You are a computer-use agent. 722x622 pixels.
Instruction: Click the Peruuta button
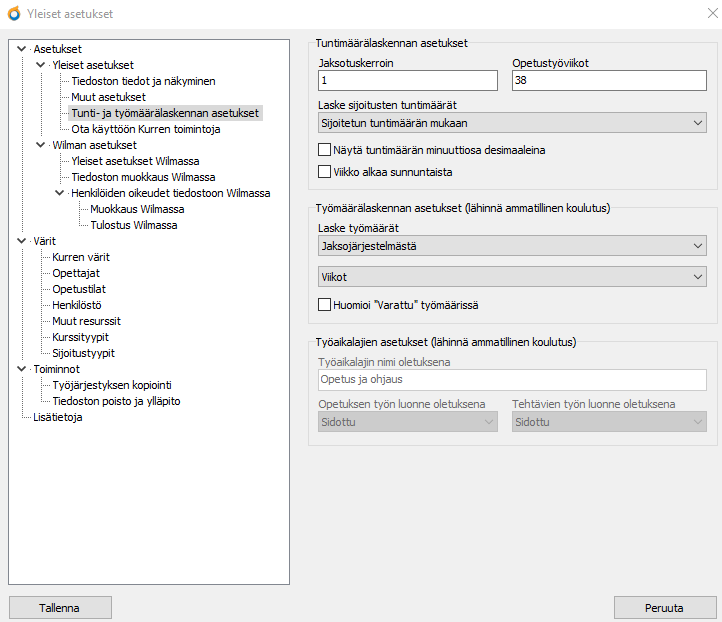(664, 607)
